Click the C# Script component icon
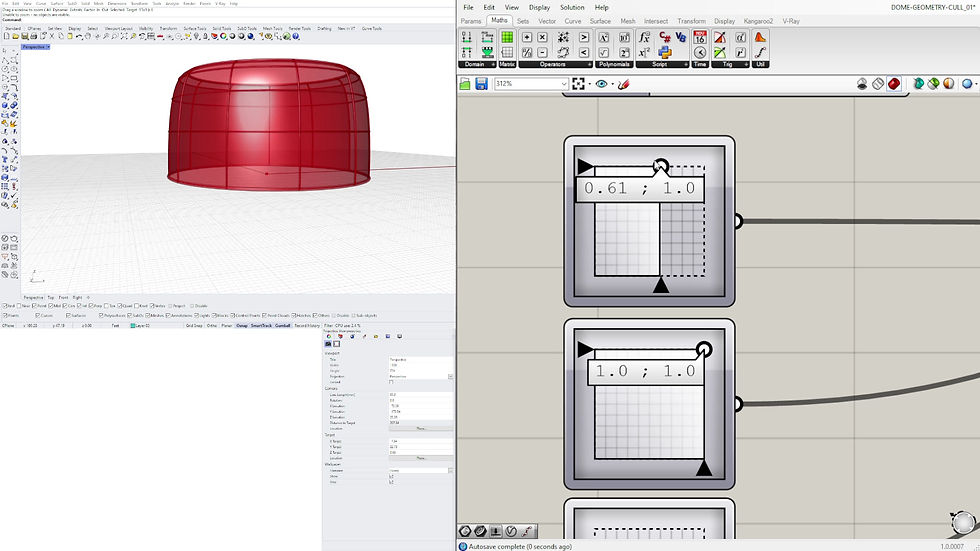 click(665, 37)
